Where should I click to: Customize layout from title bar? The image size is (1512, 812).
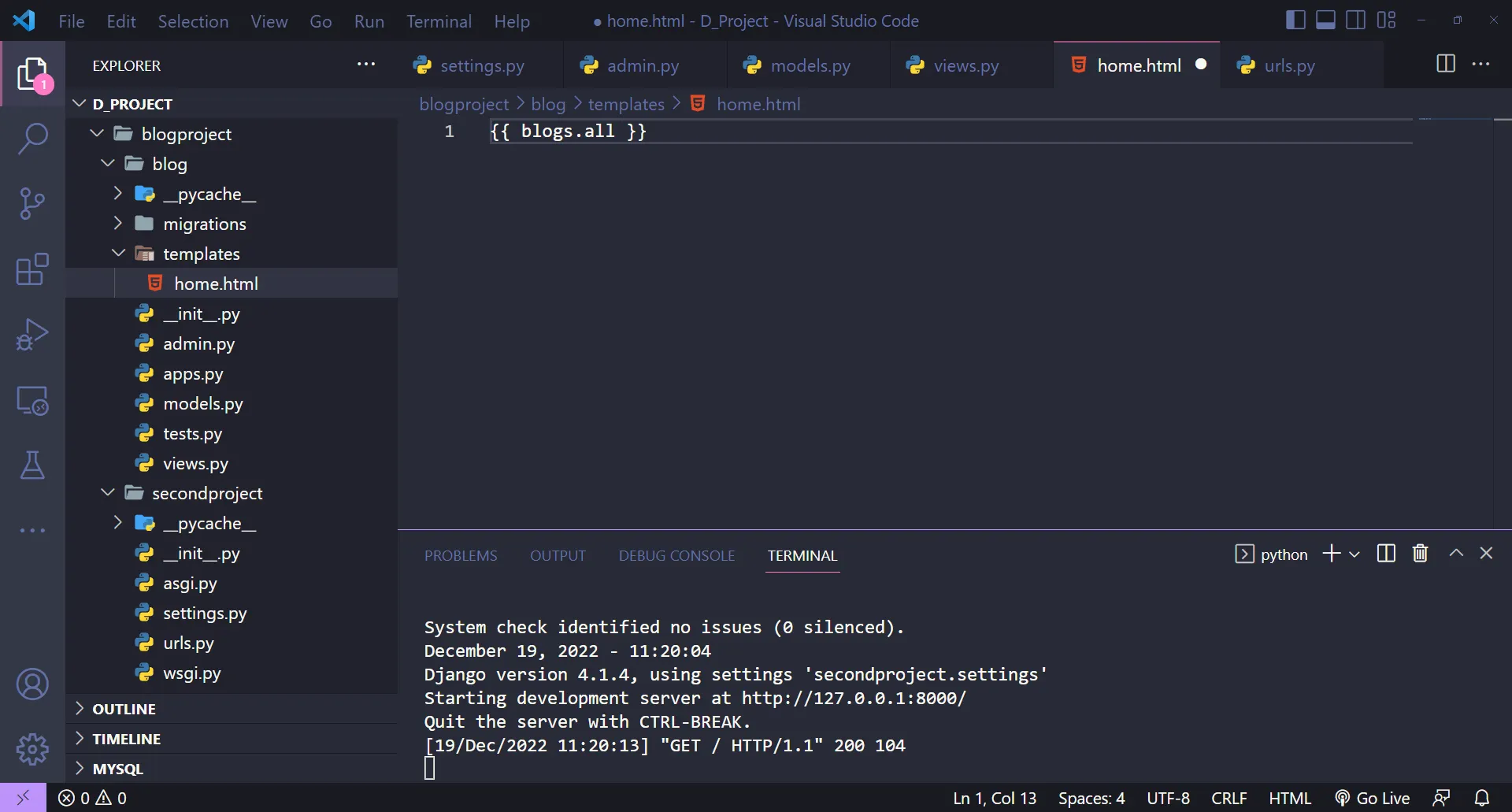(x=1386, y=20)
